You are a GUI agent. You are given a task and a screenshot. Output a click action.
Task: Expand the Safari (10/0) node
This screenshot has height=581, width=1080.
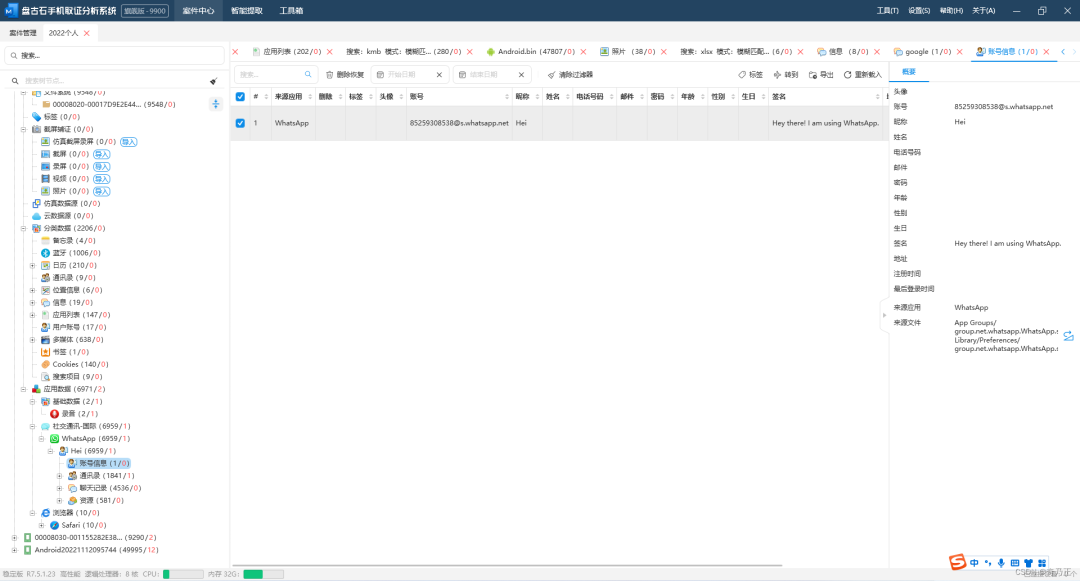coord(41,525)
